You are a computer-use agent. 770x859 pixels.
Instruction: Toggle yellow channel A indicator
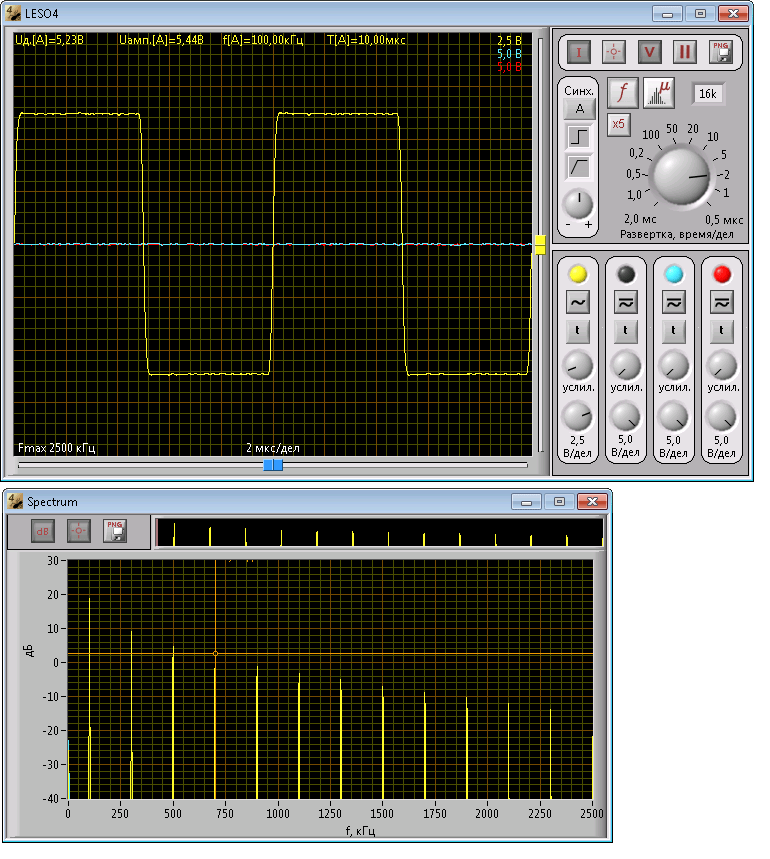[x=578, y=274]
